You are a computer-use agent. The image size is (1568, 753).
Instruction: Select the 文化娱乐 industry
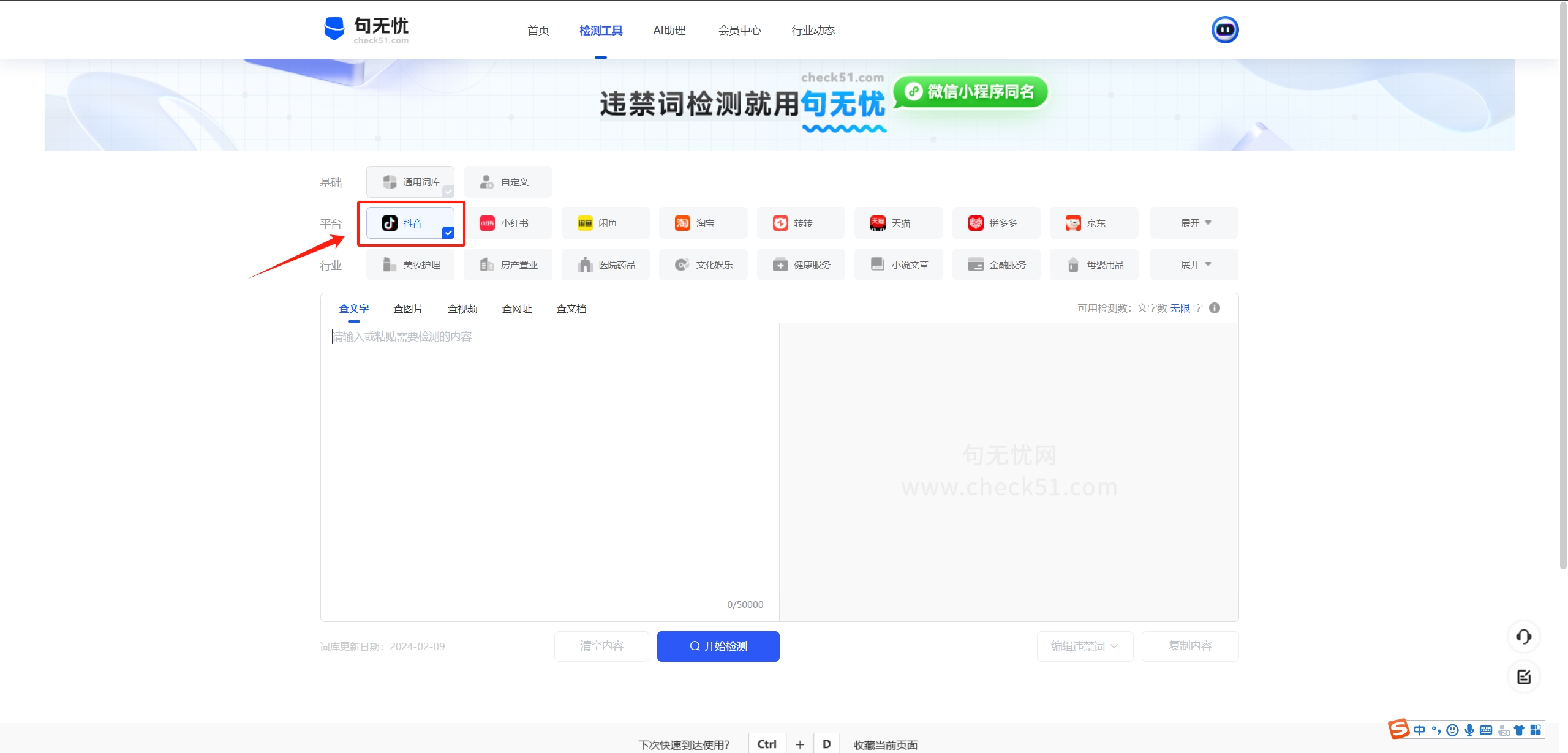(x=703, y=264)
